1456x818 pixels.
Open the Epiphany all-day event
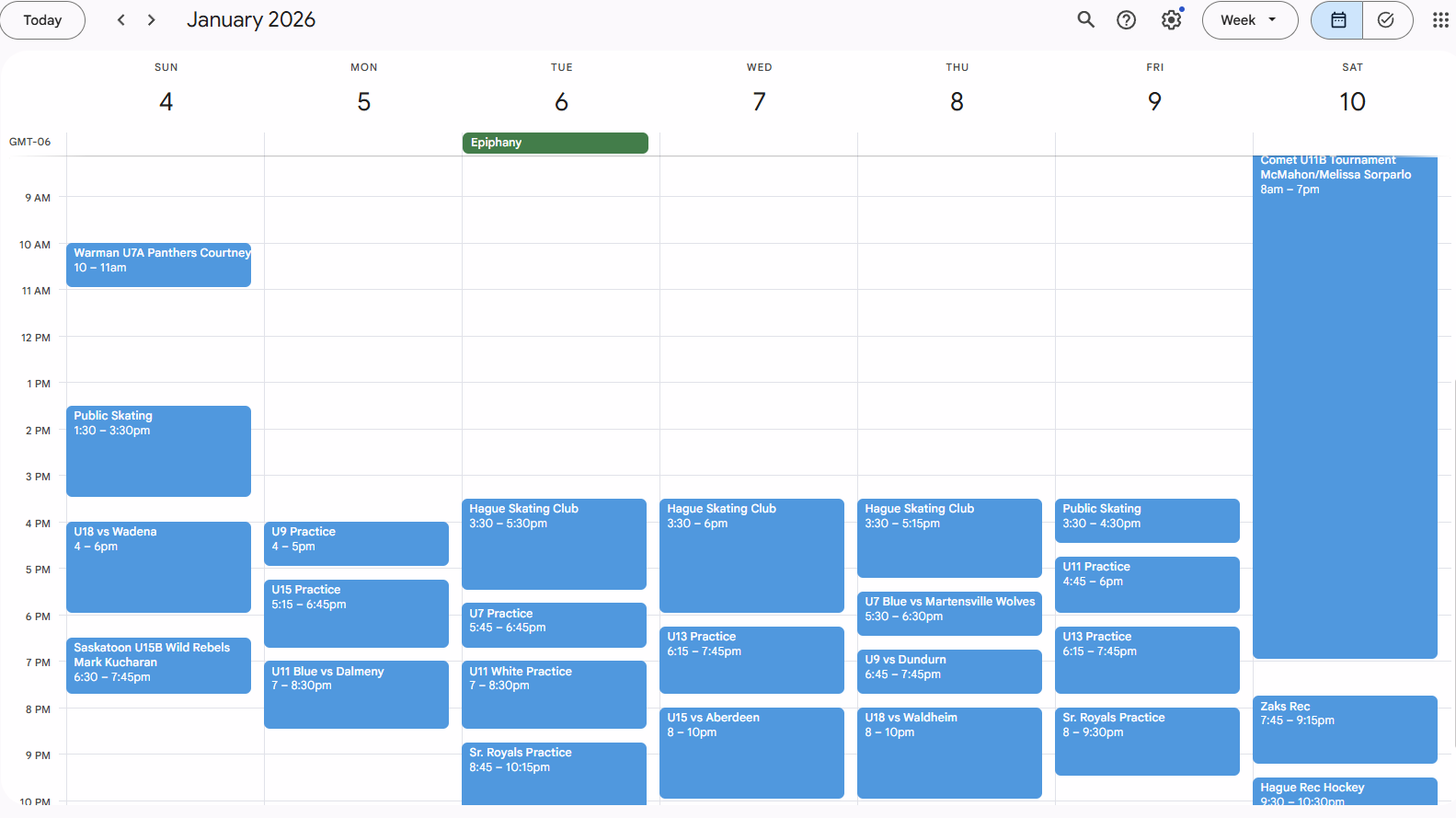tap(555, 143)
